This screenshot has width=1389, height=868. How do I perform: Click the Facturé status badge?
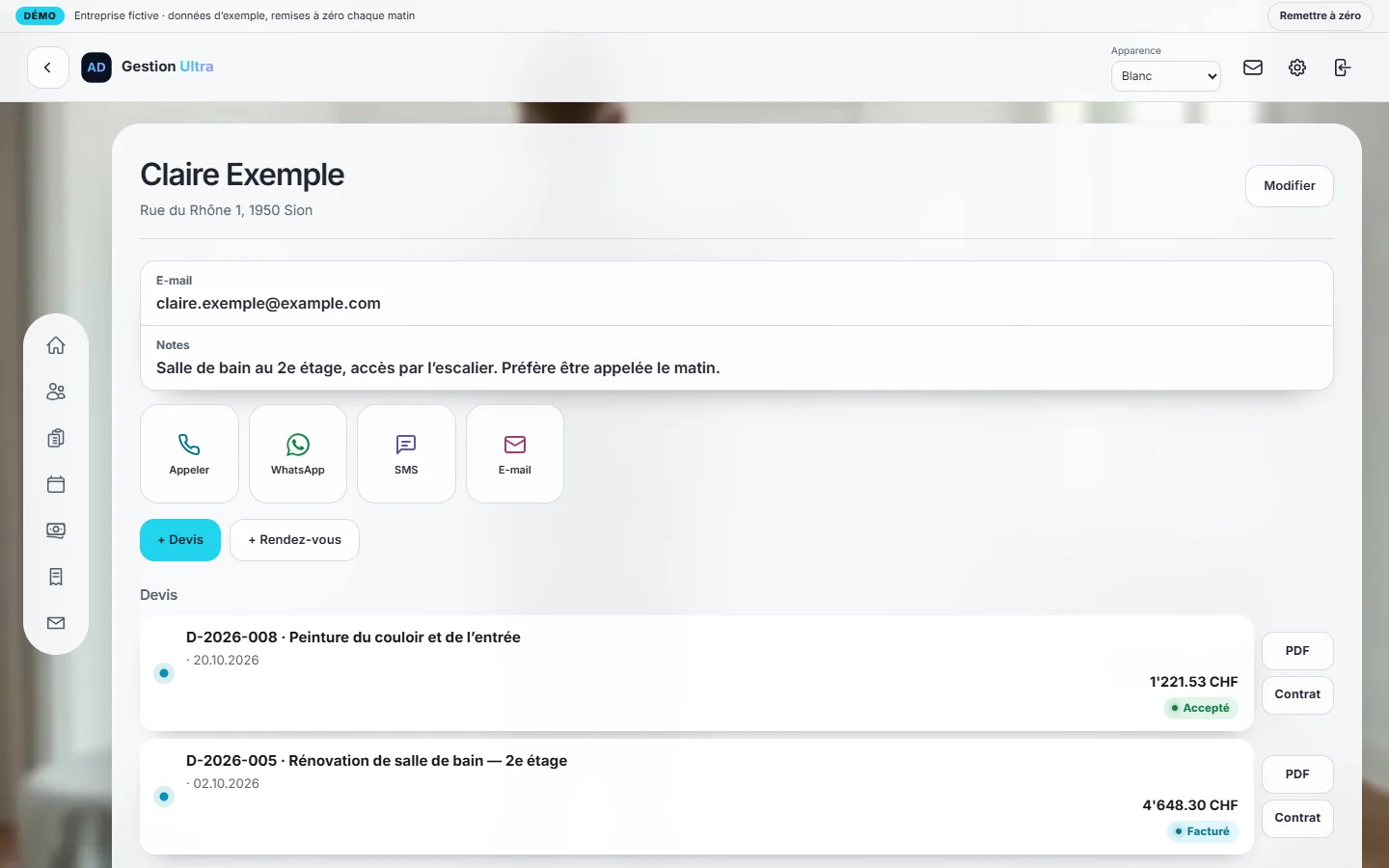coord(1202,831)
